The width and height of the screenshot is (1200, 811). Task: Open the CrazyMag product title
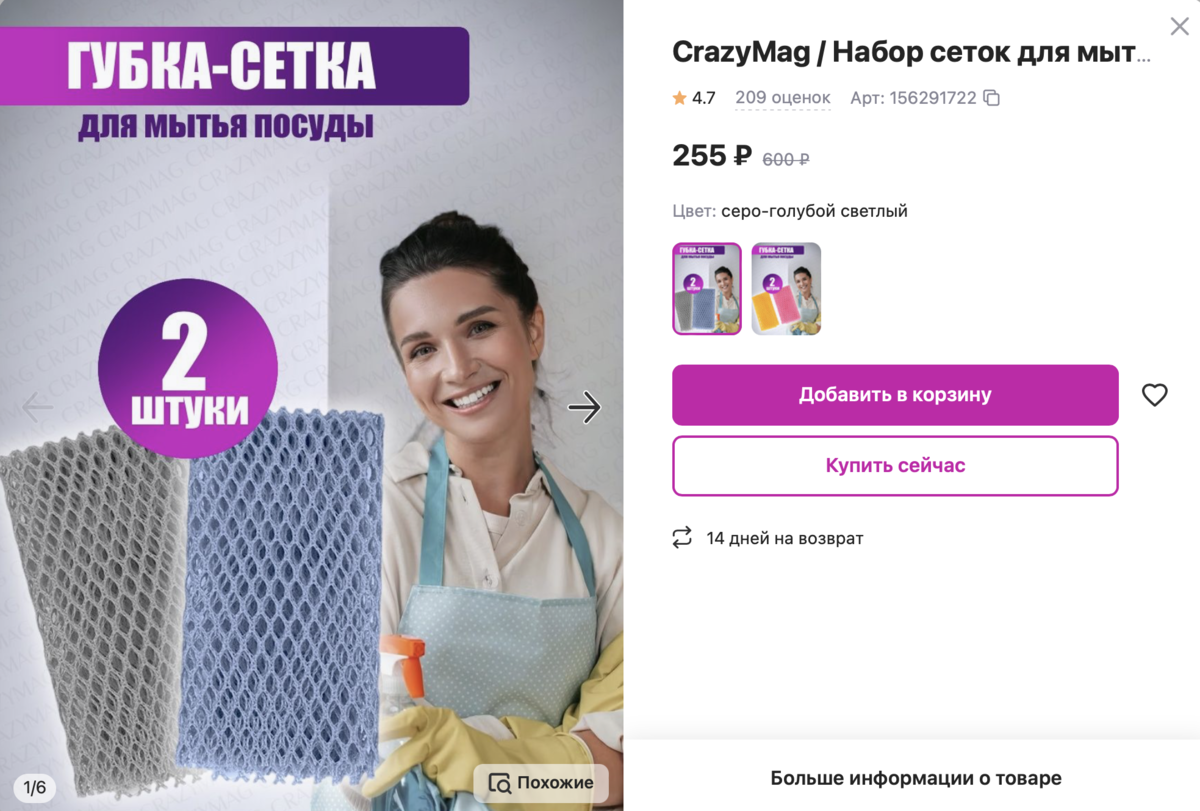click(912, 53)
